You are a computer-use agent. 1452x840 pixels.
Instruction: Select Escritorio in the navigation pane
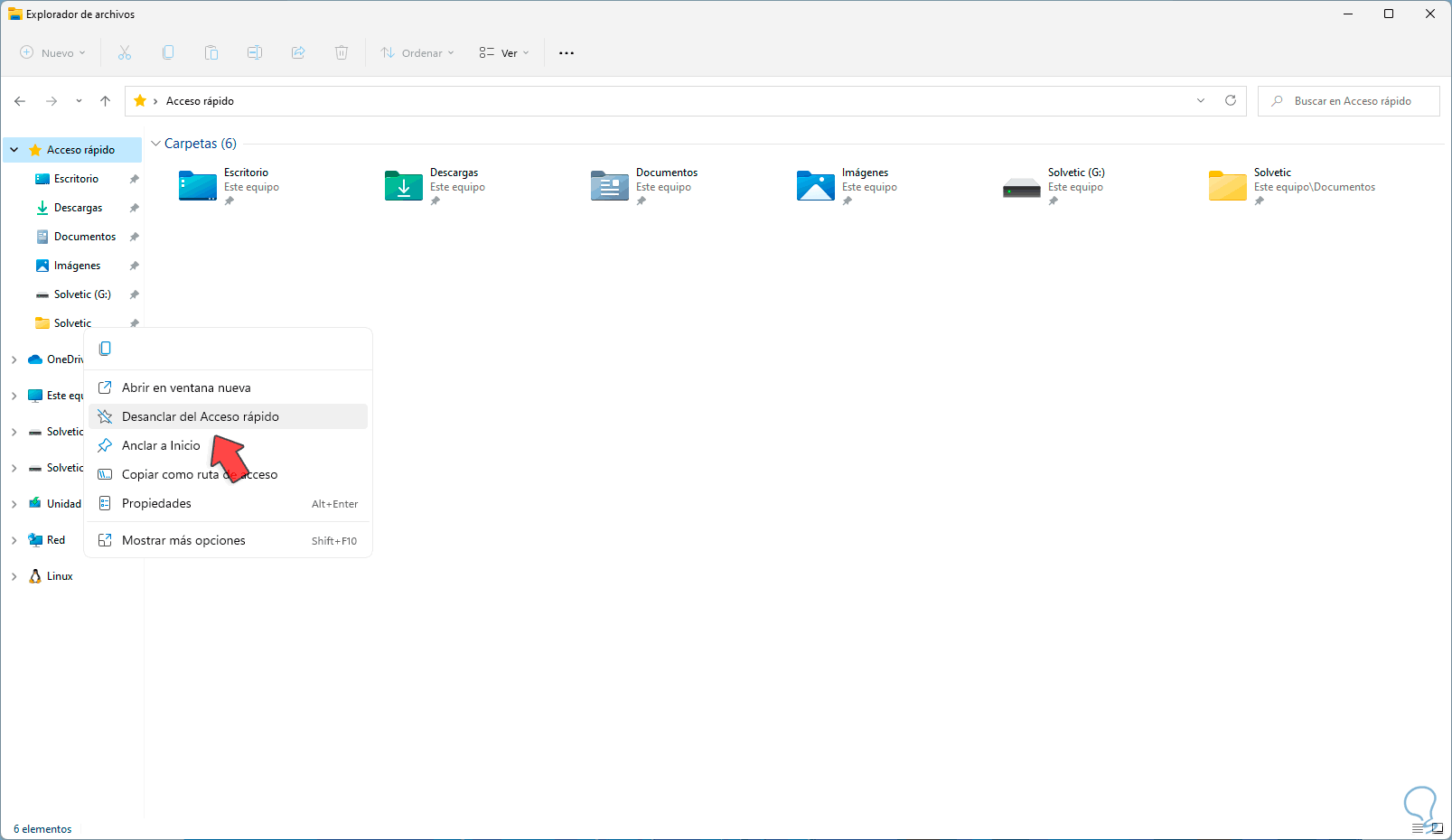[76, 179]
